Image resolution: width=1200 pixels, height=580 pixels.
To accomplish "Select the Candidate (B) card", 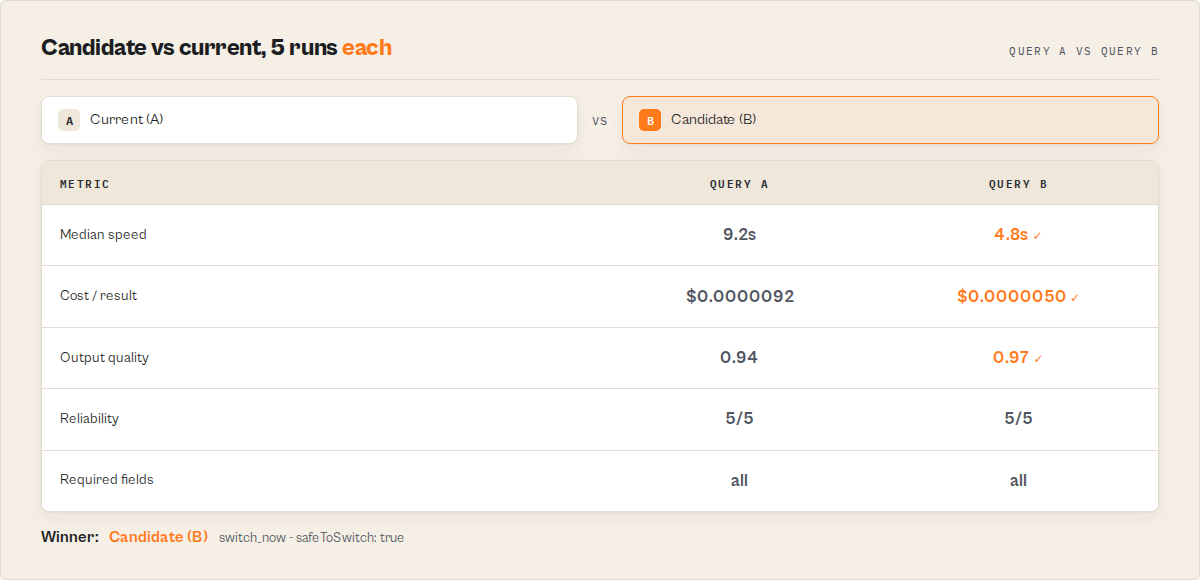I will tap(890, 120).
